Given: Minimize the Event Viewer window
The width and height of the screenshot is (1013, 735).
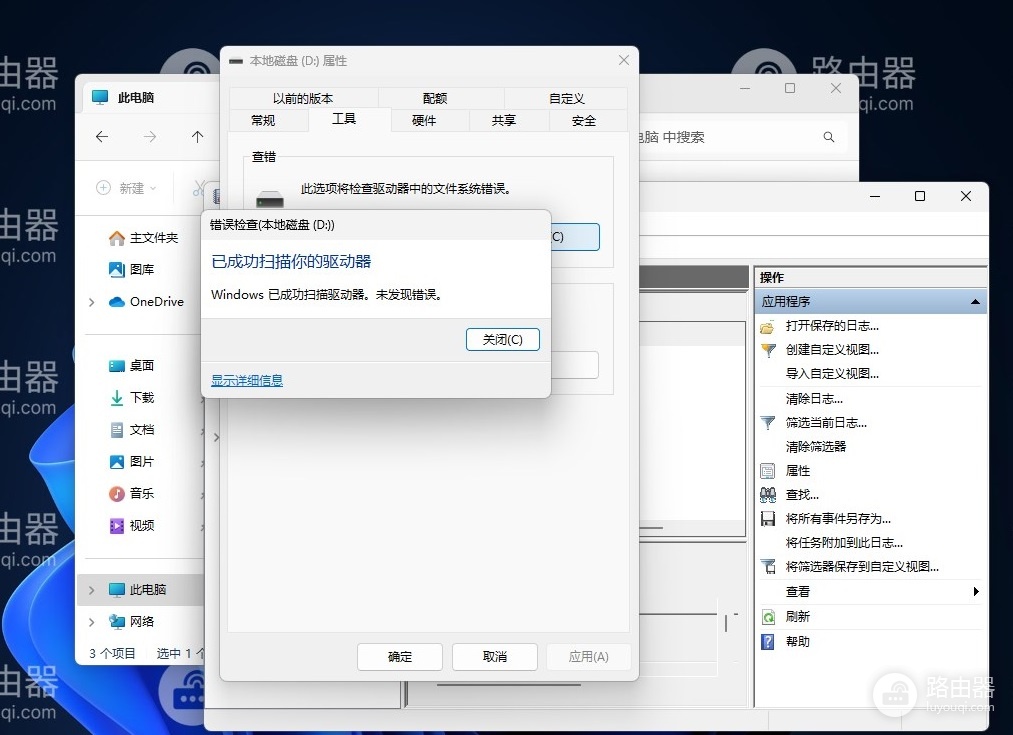Looking at the screenshot, I should [x=875, y=196].
